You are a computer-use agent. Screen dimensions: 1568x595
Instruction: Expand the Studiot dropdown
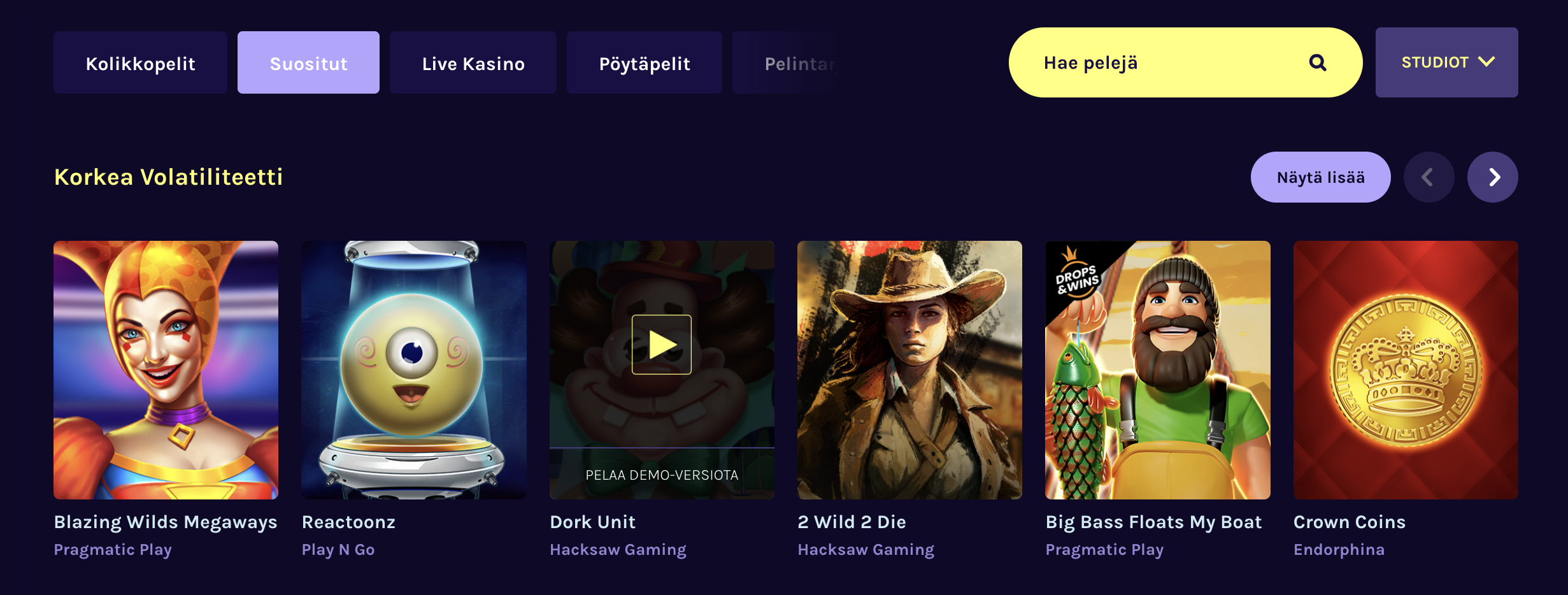pyautogui.click(x=1446, y=62)
